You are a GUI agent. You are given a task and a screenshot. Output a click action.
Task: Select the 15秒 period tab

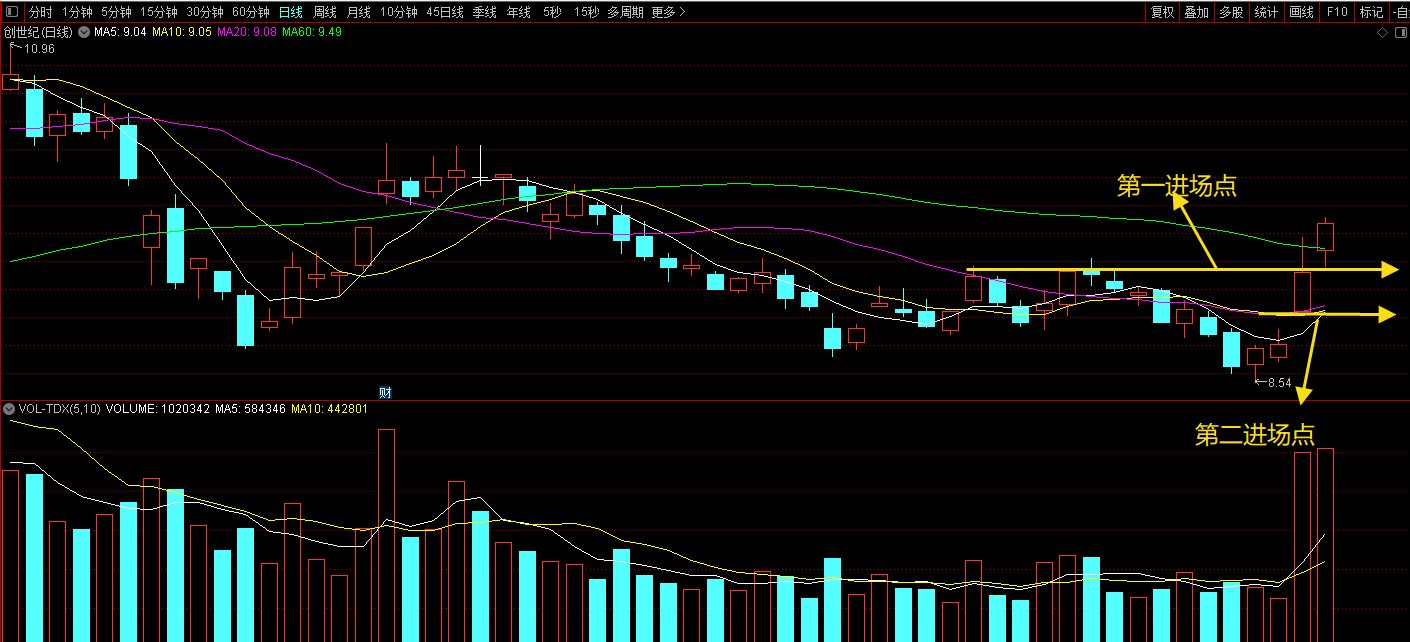(x=587, y=12)
